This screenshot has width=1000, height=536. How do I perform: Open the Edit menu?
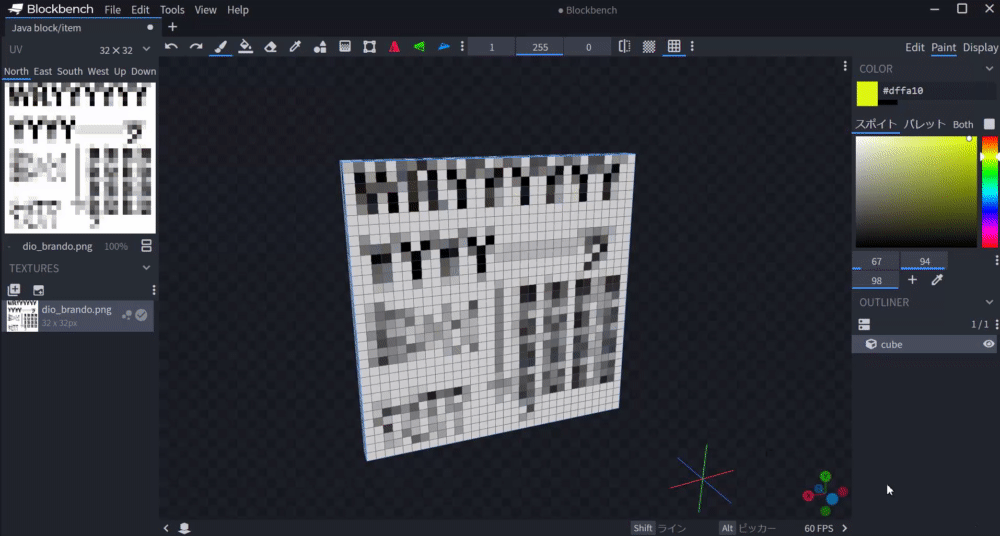click(140, 10)
